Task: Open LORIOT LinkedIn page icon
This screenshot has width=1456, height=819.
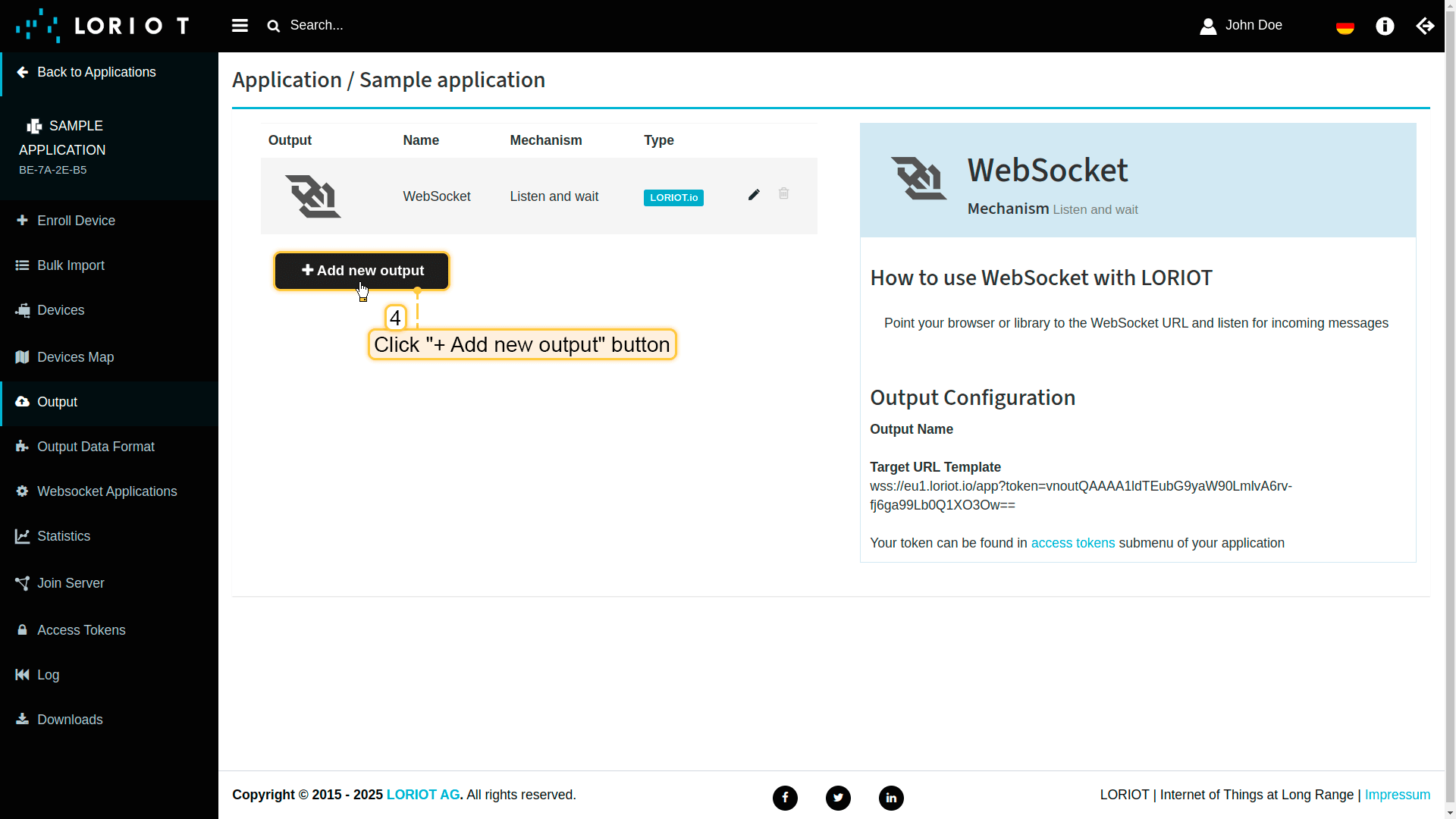Action: [x=891, y=798]
